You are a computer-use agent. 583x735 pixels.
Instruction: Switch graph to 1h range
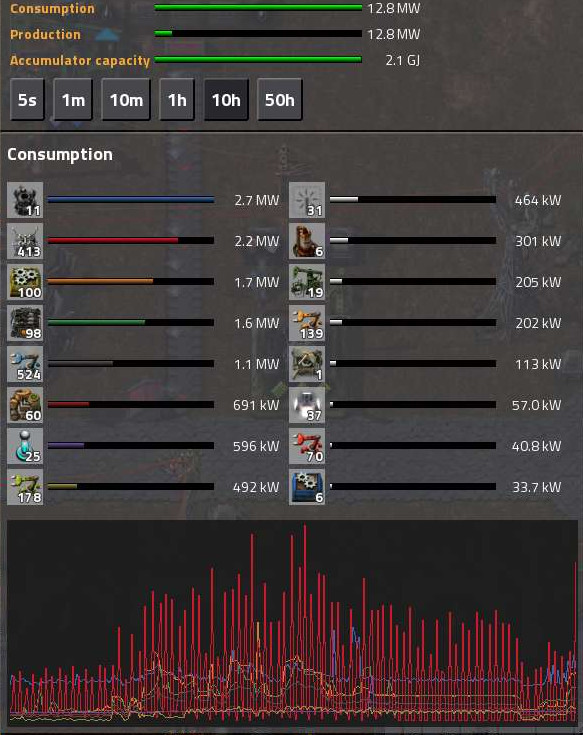tap(177, 99)
